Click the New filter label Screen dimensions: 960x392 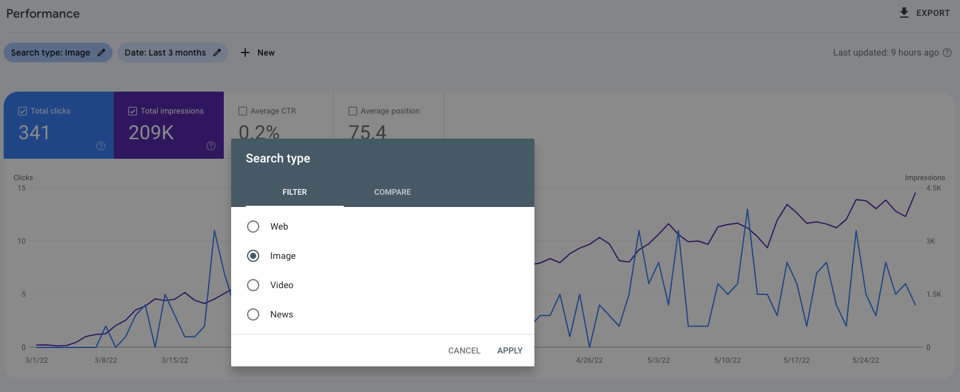click(266, 53)
